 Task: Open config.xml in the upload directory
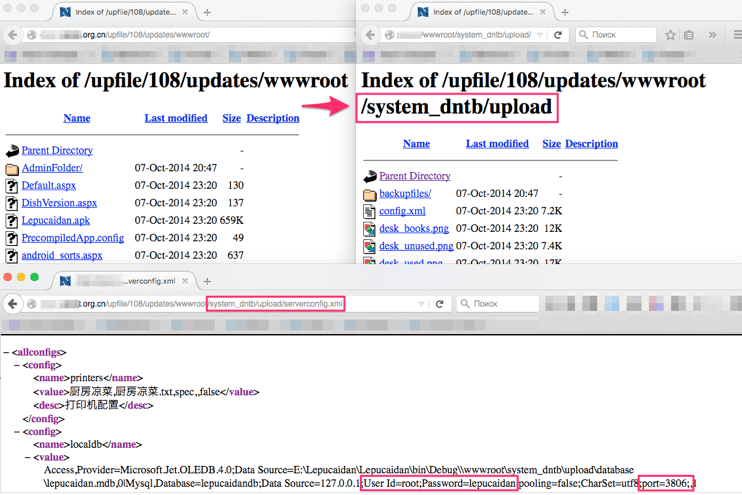click(x=402, y=211)
